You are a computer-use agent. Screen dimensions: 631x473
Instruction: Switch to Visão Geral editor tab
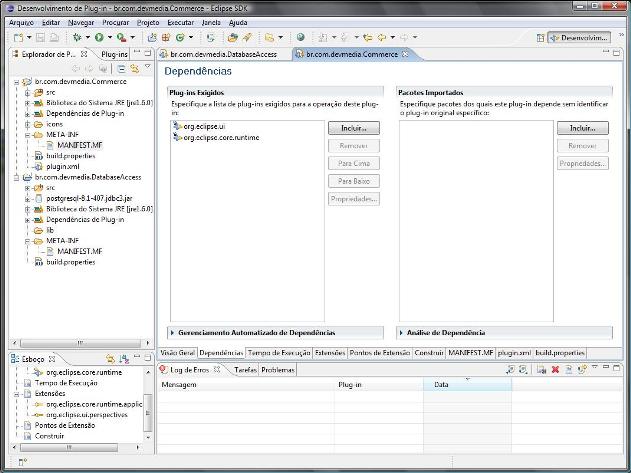click(177, 353)
